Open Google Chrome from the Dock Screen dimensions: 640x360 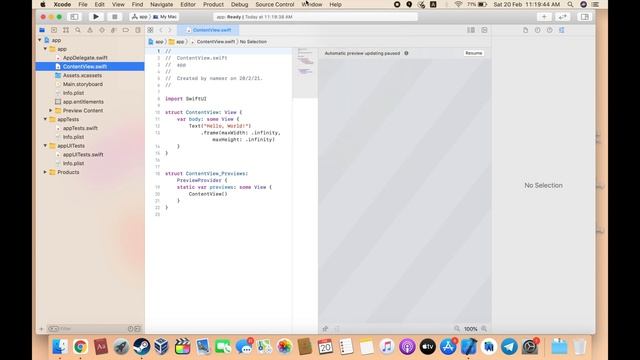80,347
